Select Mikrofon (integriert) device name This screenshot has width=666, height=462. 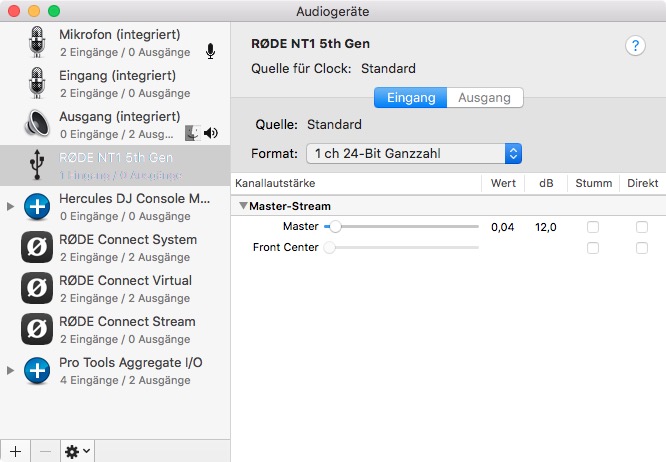[x=120, y=34]
